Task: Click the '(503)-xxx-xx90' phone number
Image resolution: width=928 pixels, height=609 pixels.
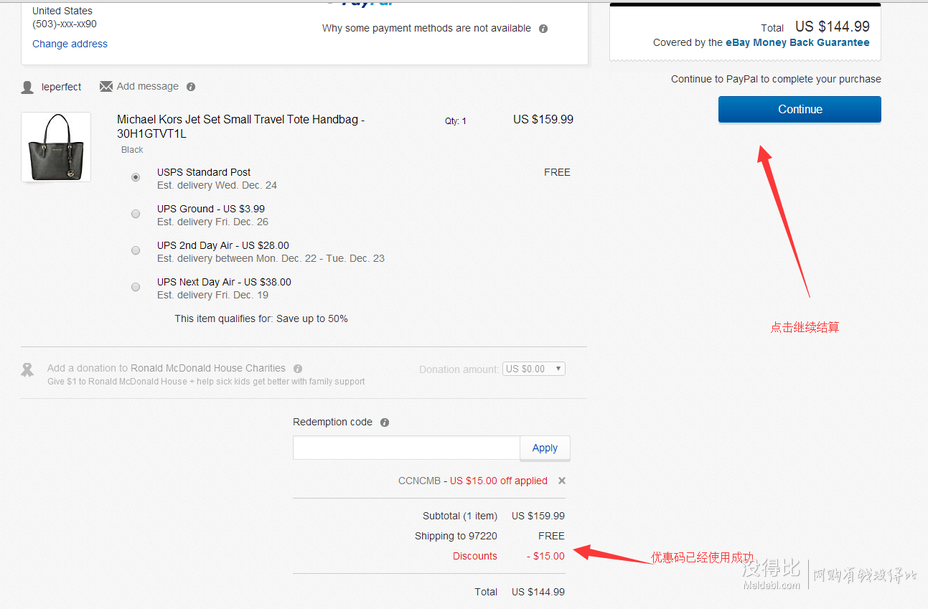Action: pos(65,24)
